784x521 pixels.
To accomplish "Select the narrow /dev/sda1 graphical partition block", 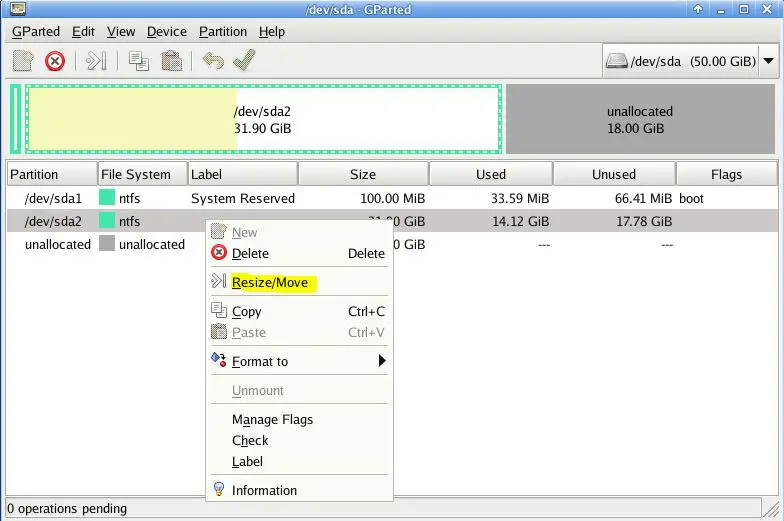I will click(x=16, y=119).
